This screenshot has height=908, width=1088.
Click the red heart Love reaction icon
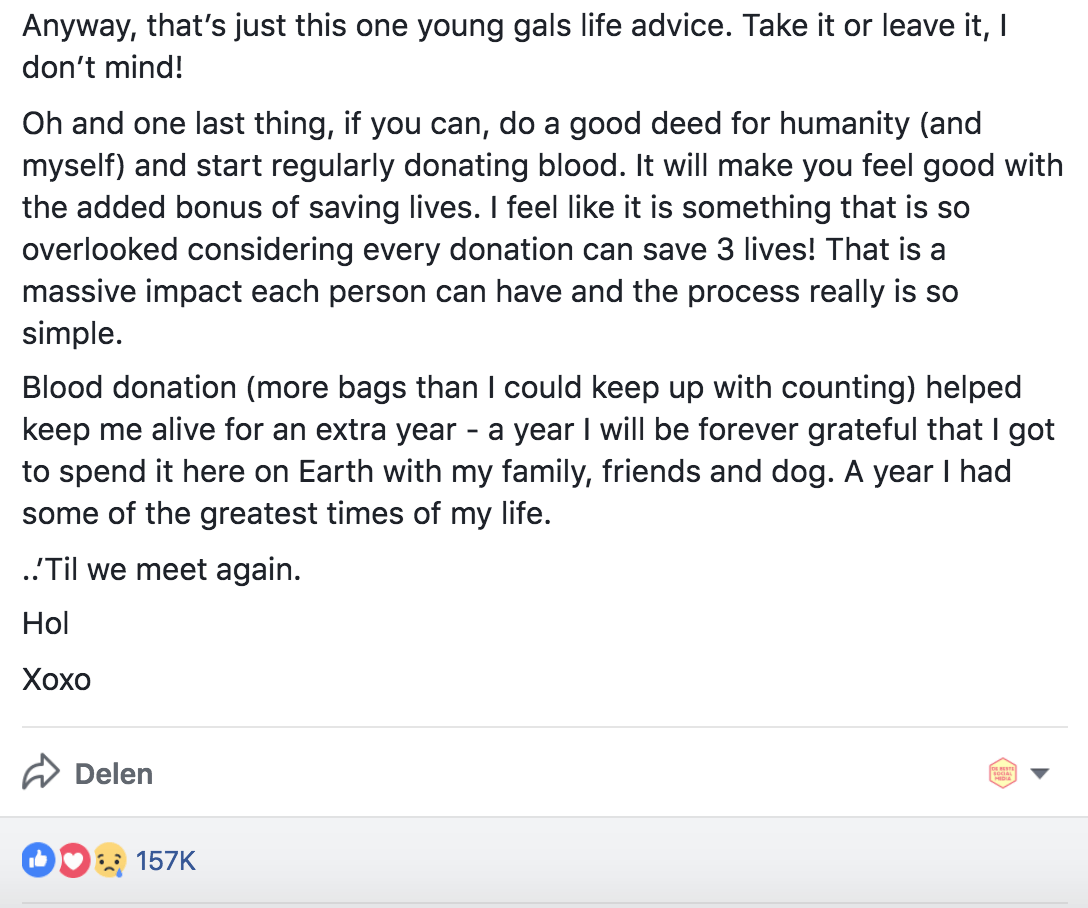point(73,859)
